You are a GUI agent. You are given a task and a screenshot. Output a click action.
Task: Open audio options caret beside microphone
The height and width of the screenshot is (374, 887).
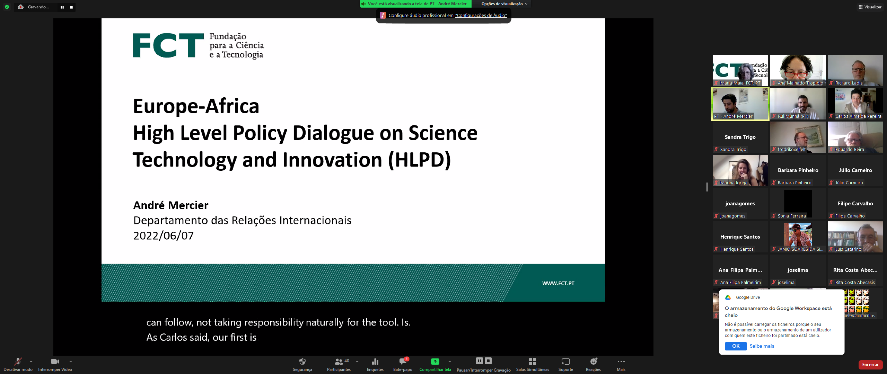click(31, 361)
